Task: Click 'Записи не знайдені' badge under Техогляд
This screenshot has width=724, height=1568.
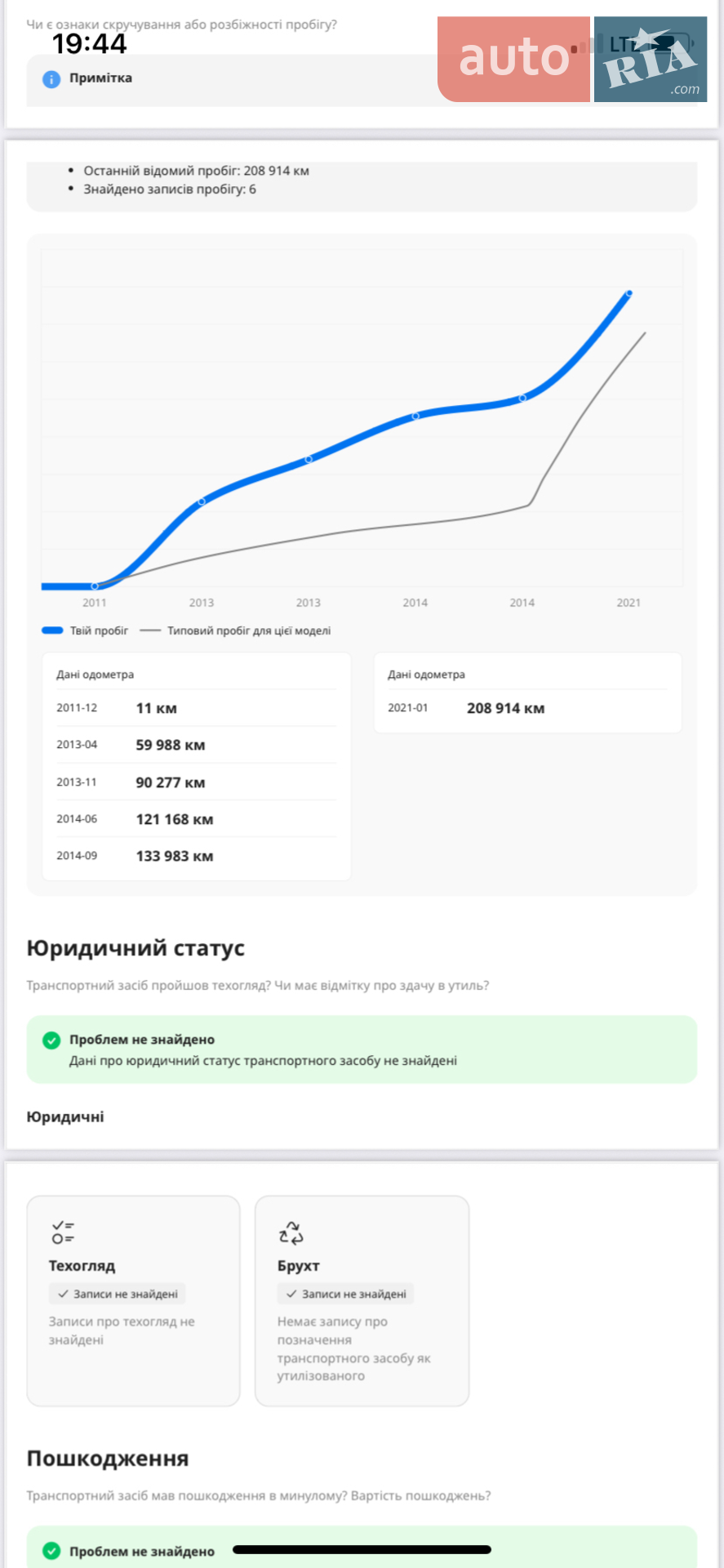Action: point(118,1294)
